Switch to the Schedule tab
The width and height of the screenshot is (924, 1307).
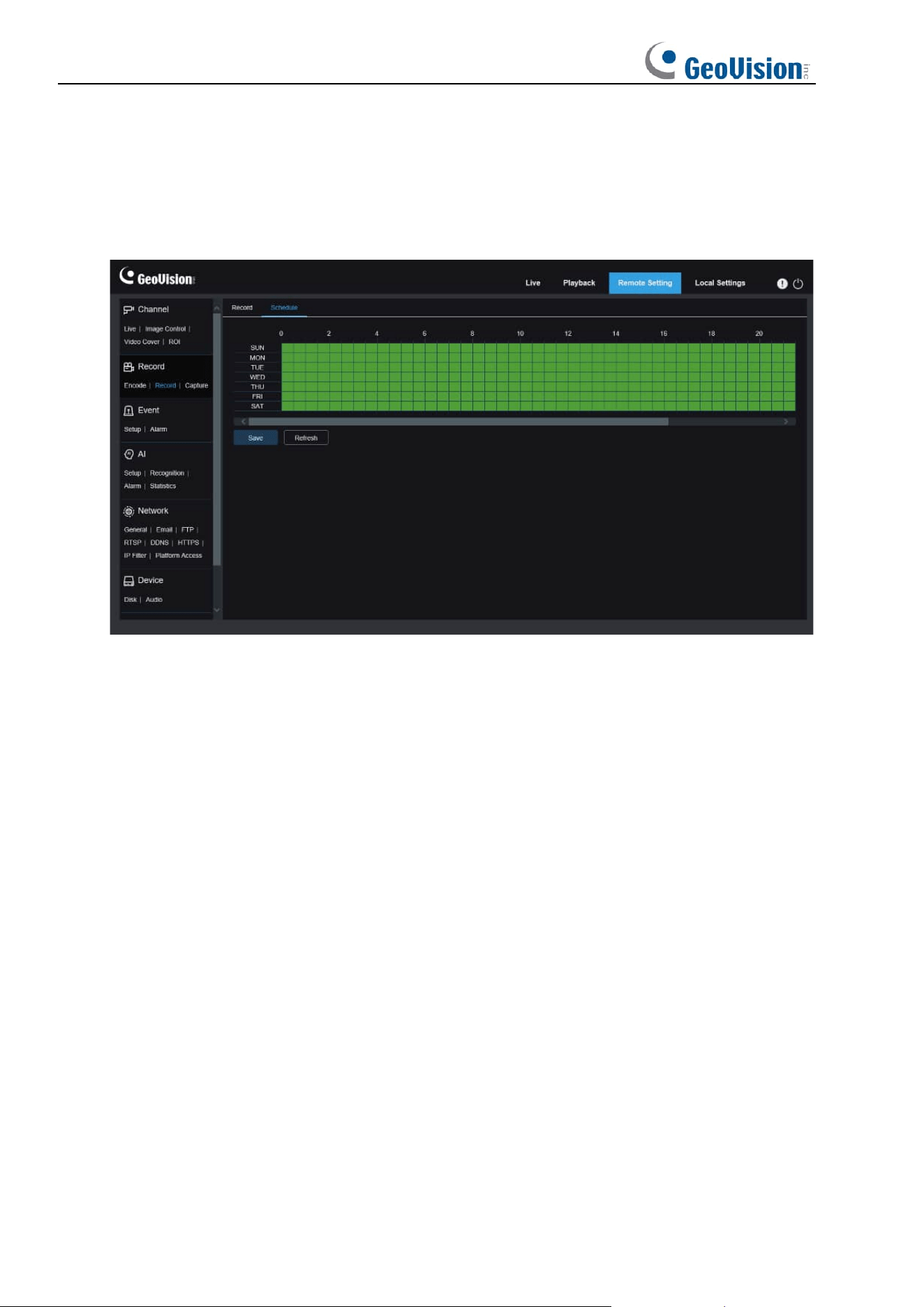pyautogui.click(x=284, y=308)
